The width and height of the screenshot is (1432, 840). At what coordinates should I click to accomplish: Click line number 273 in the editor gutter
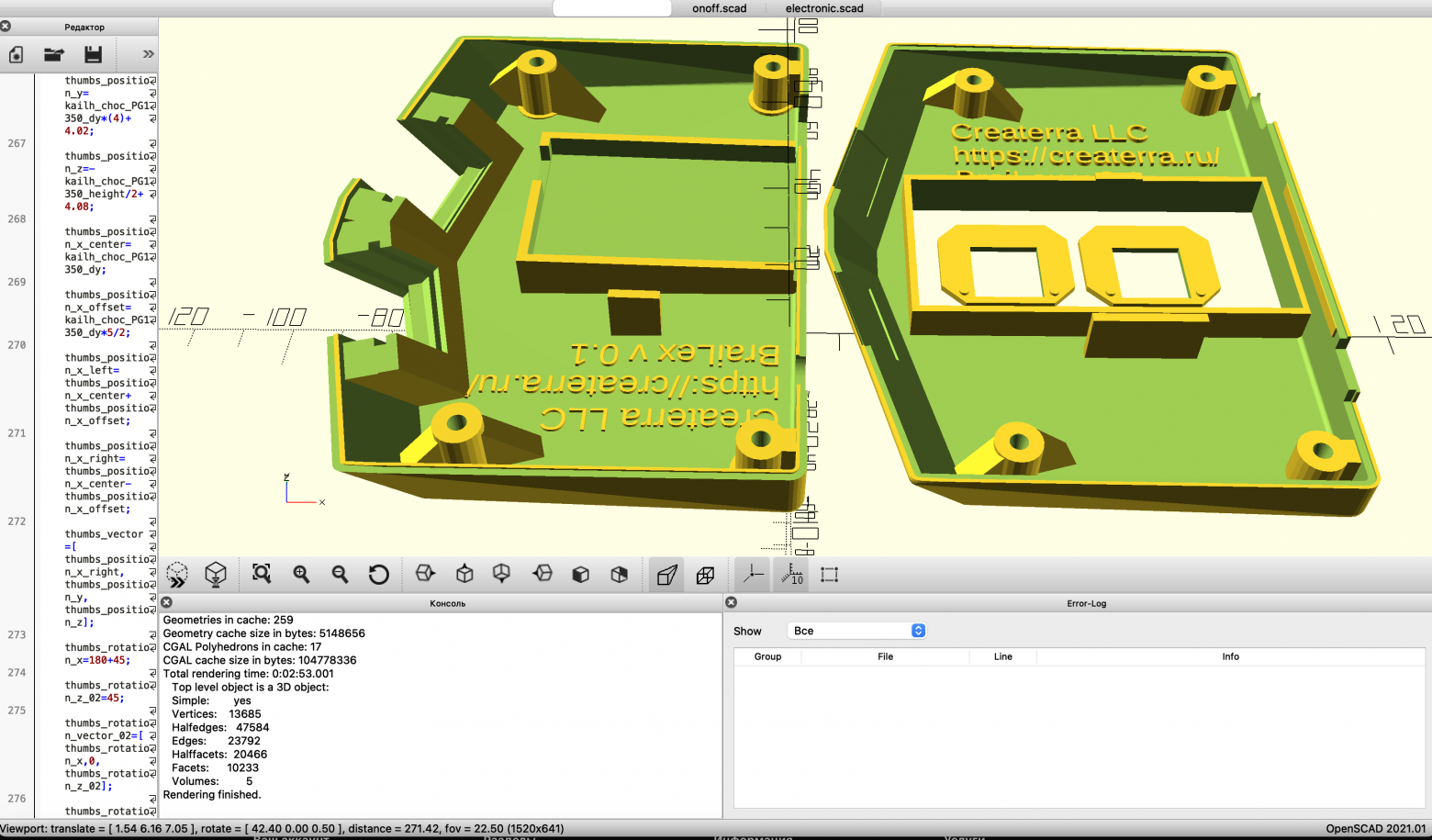pos(17,634)
